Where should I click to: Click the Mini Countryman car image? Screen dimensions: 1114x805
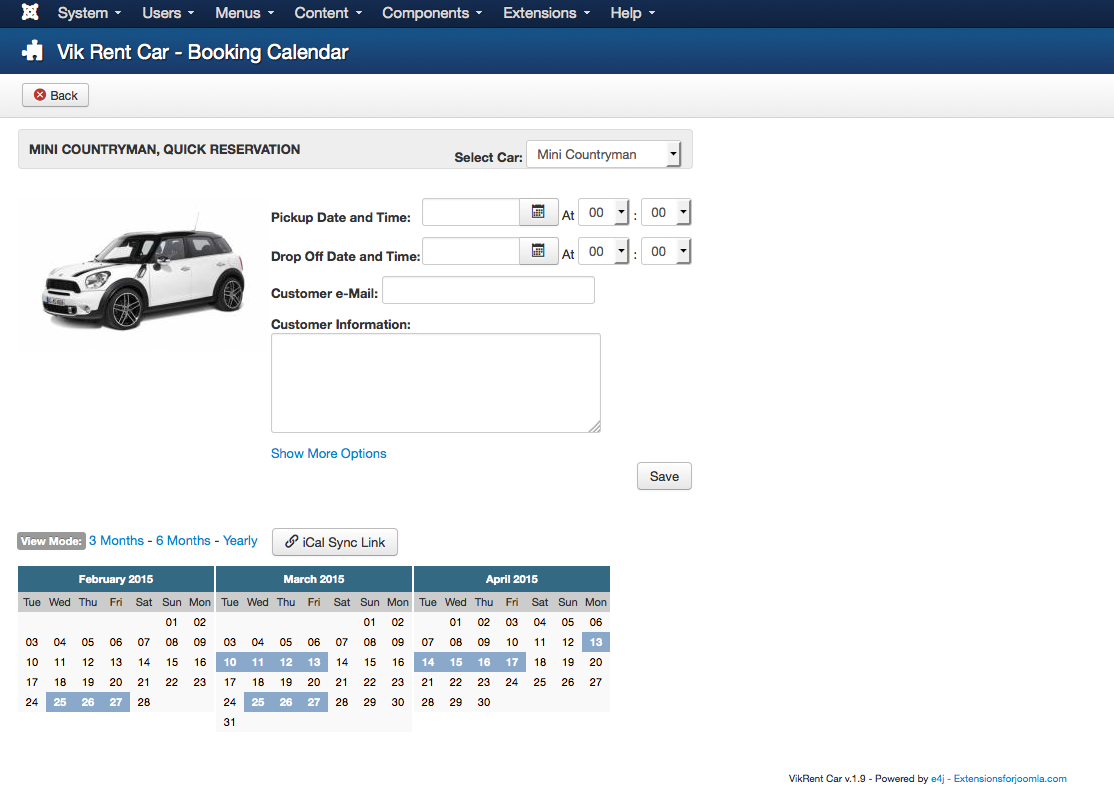click(144, 274)
